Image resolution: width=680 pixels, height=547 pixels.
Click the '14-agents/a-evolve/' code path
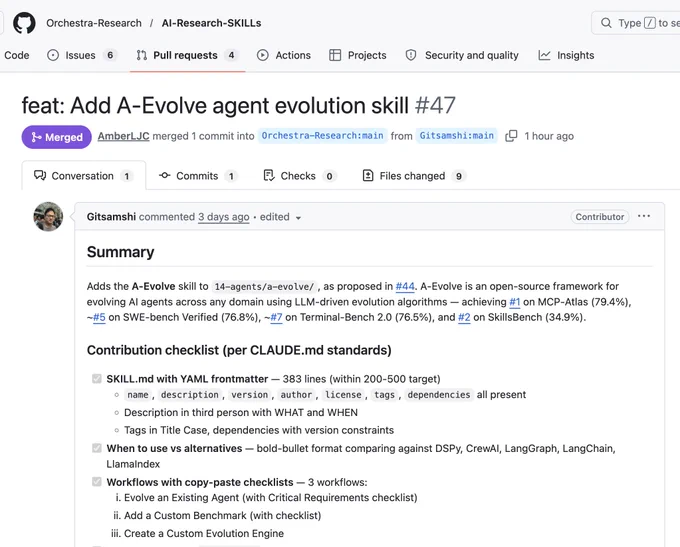[264, 287]
